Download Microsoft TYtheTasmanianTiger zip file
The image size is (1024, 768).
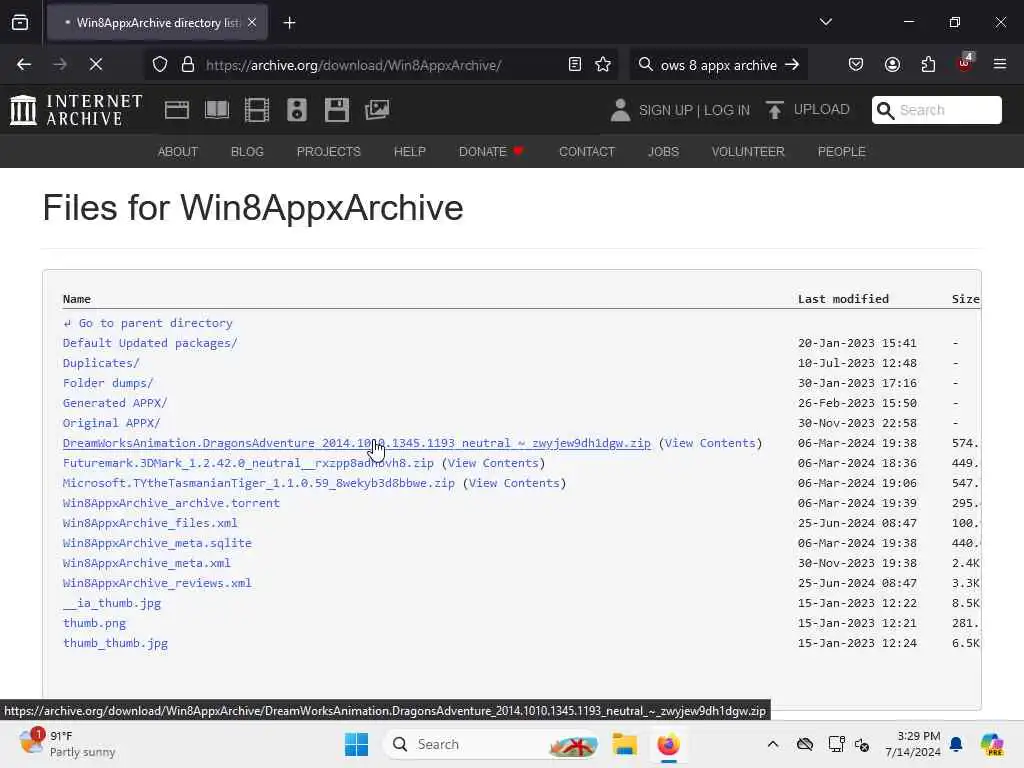point(259,483)
